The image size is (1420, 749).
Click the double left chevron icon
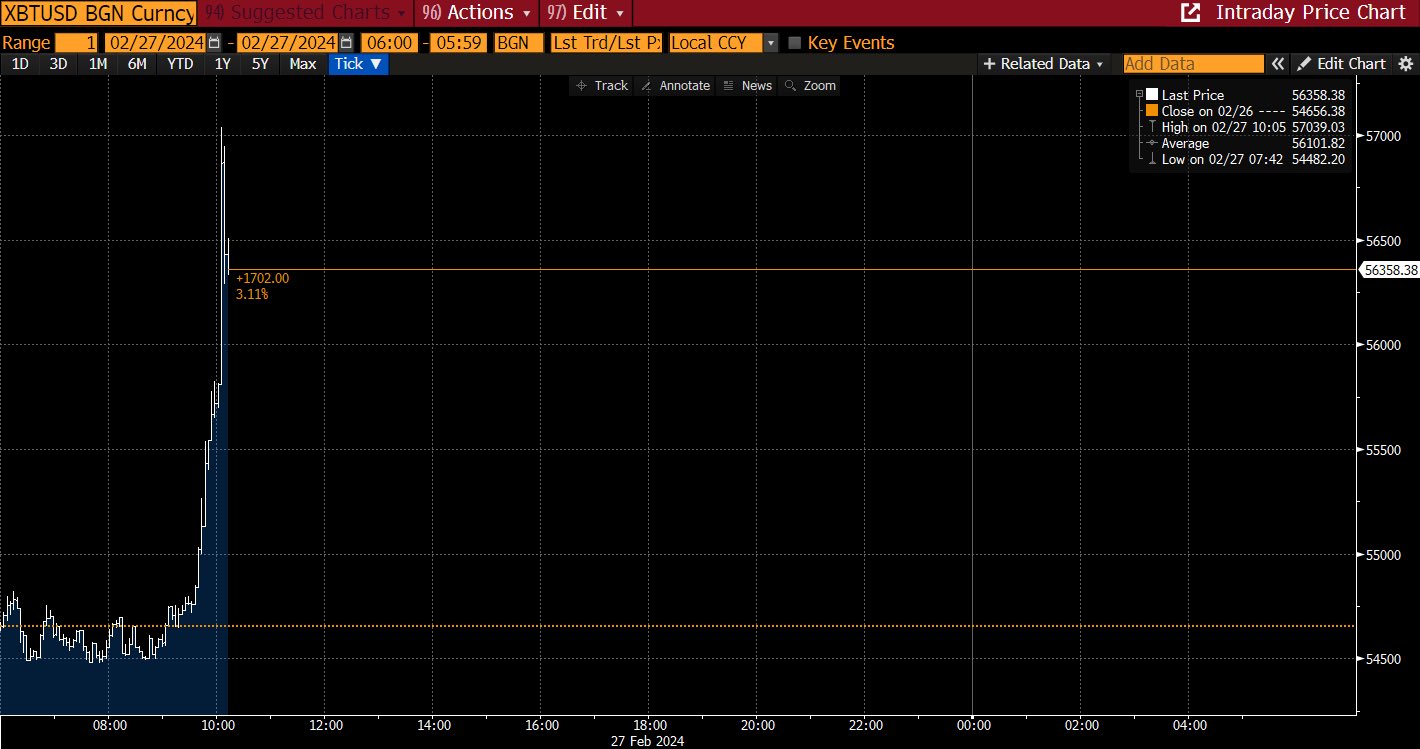coord(1277,64)
